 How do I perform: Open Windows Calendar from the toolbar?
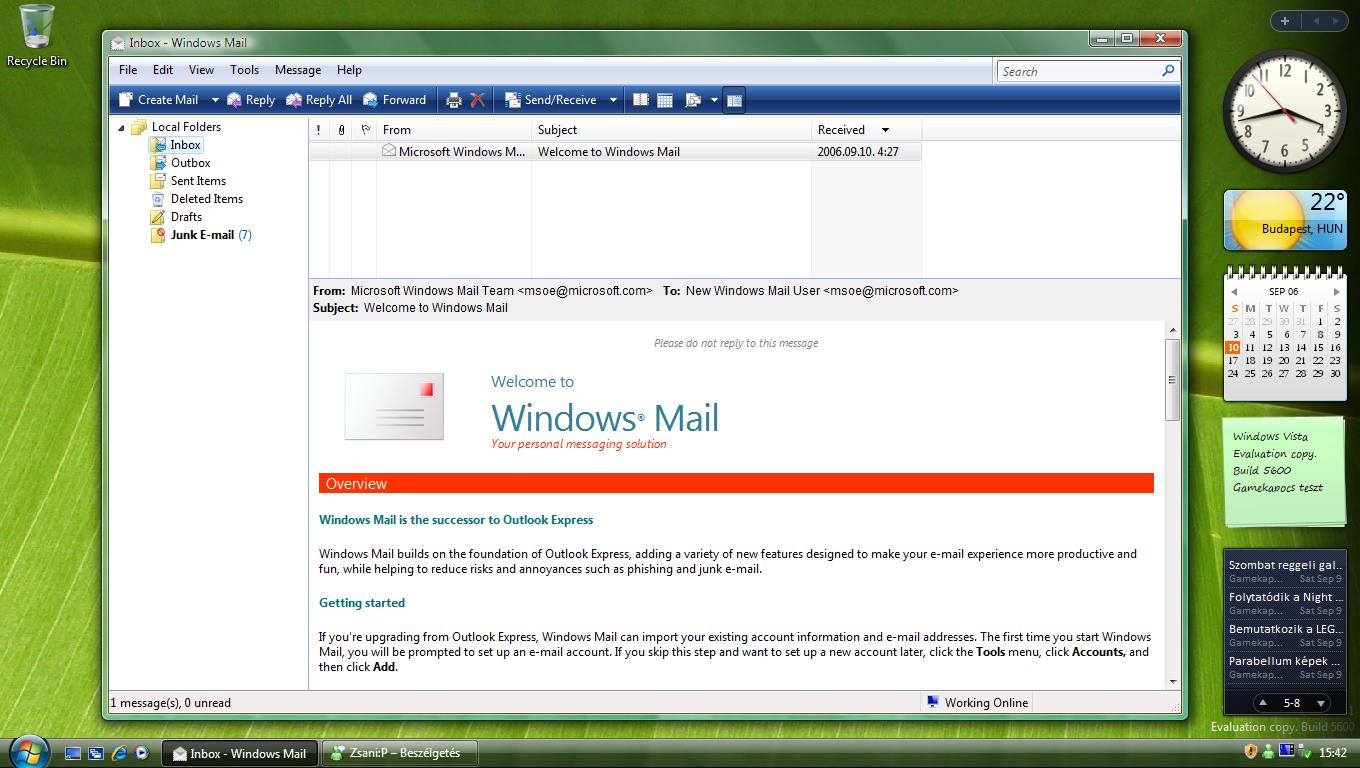665,100
